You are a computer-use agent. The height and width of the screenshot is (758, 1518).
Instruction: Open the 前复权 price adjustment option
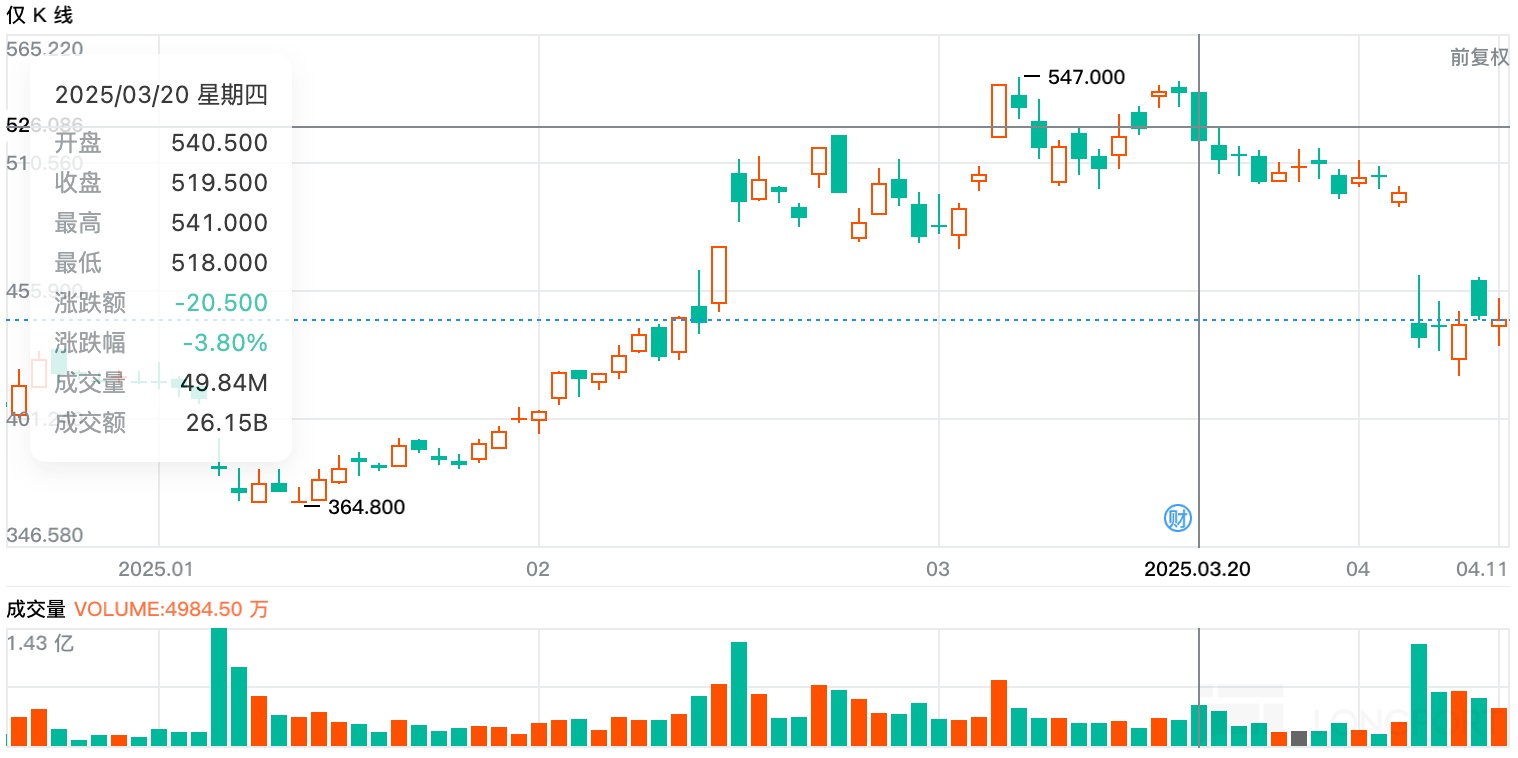1479,57
